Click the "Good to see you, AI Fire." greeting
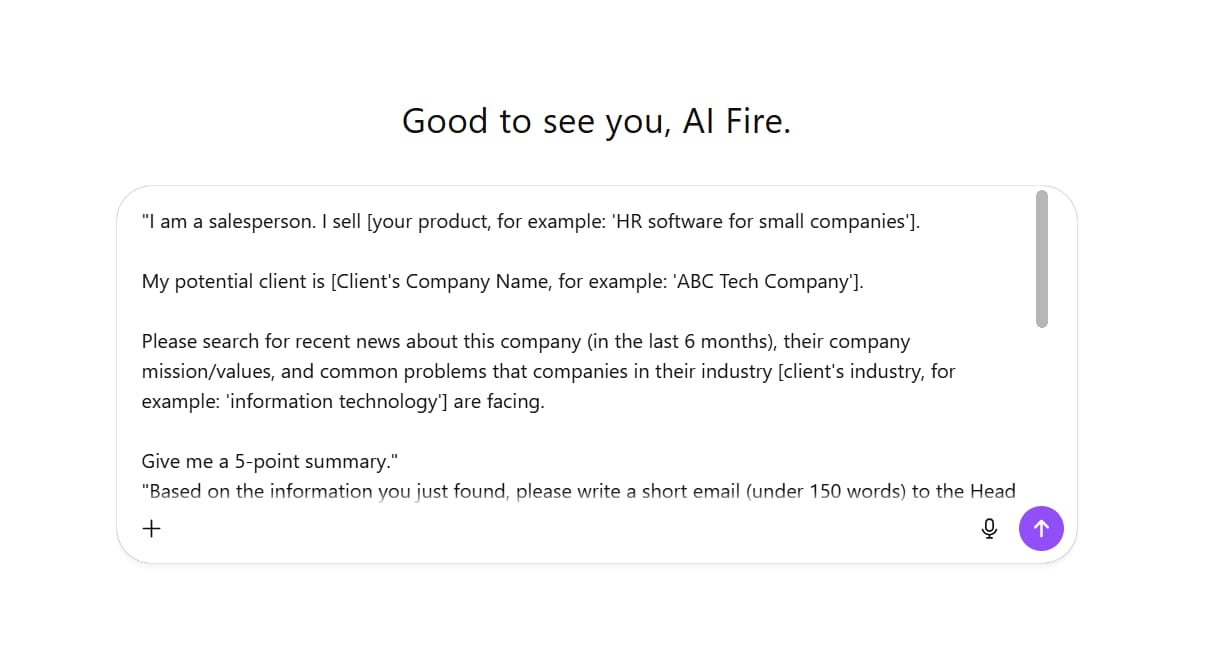 [x=596, y=121]
